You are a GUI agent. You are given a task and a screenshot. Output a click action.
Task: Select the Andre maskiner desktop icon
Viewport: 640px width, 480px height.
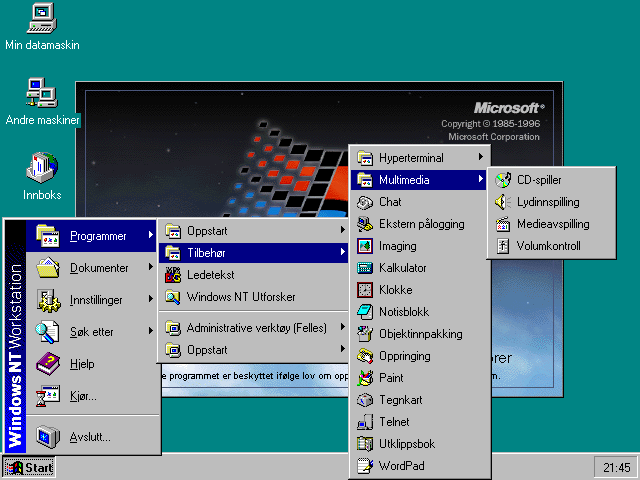click(x=42, y=93)
